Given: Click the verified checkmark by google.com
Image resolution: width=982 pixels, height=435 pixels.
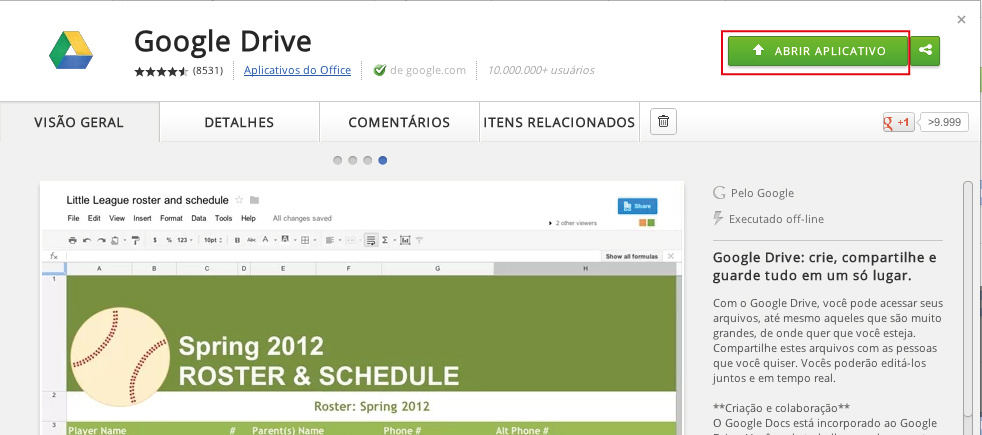Looking at the screenshot, I should pos(379,71).
